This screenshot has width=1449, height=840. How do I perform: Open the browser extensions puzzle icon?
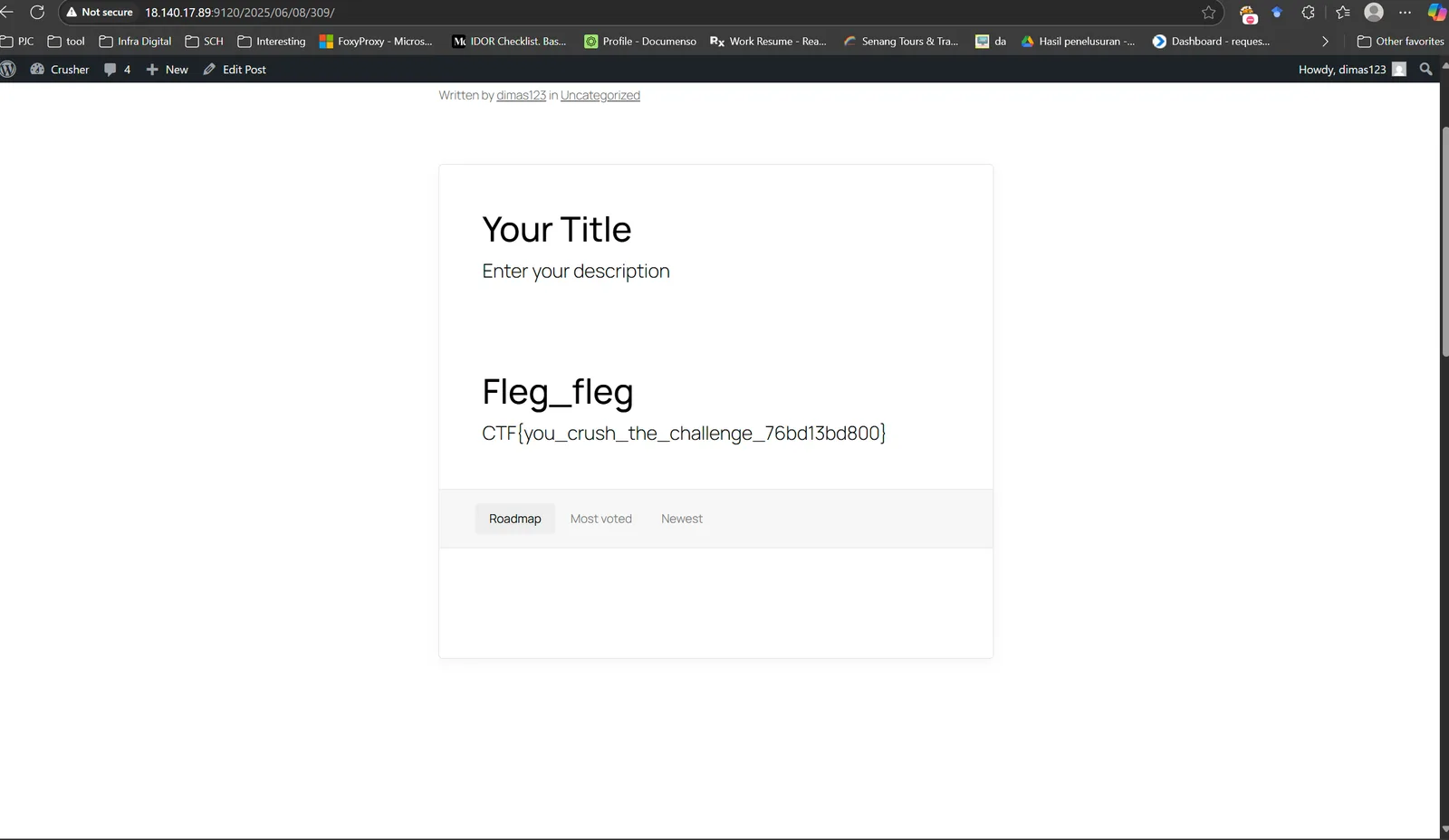pos(1309,13)
